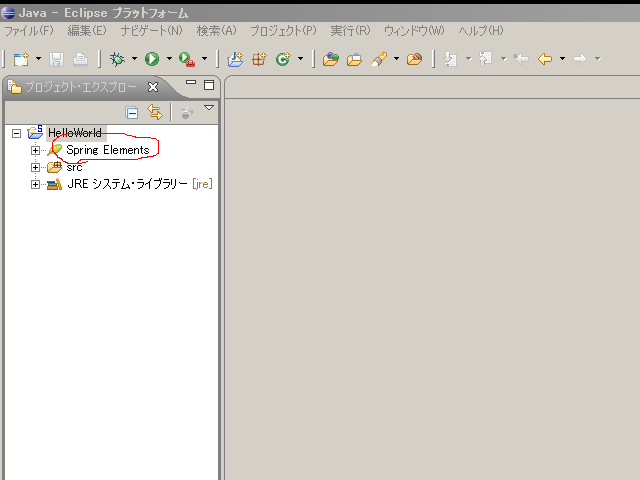The height and width of the screenshot is (480, 640).
Task: Select the HelloWorld project
Action: 75,133
